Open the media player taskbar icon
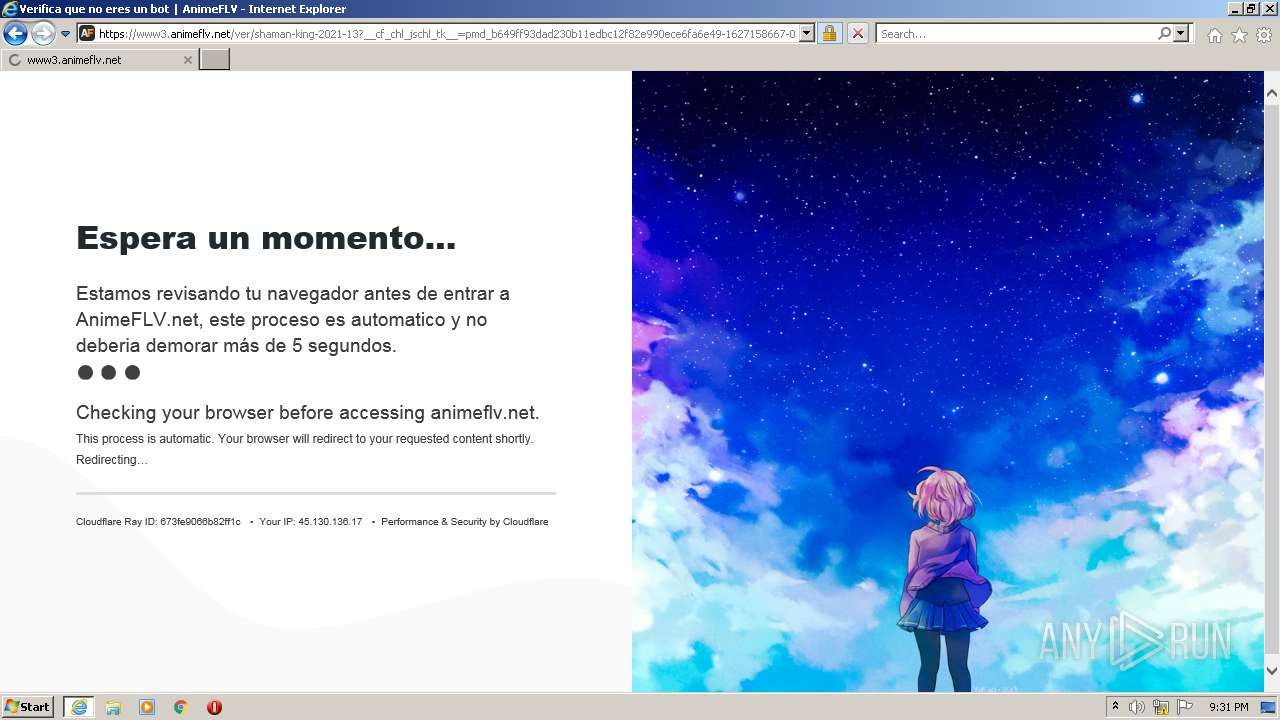The image size is (1280, 720). 147,707
